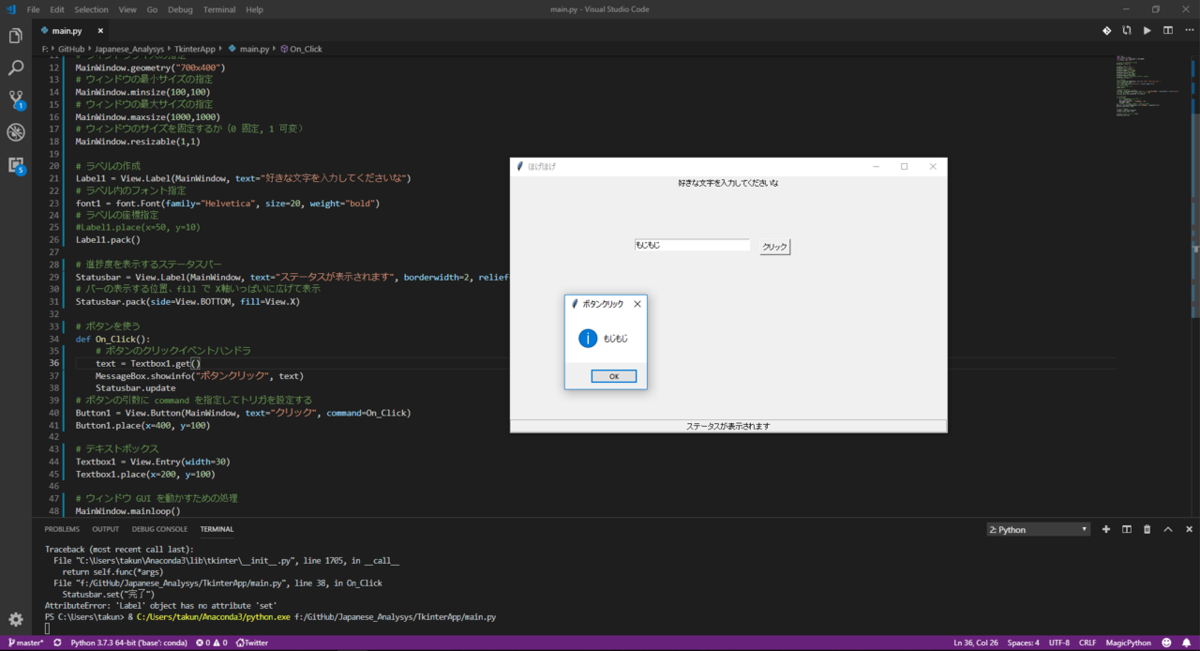Open the Debug view in activity bar
This screenshot has height=651, width=1200.
(16, 132)
